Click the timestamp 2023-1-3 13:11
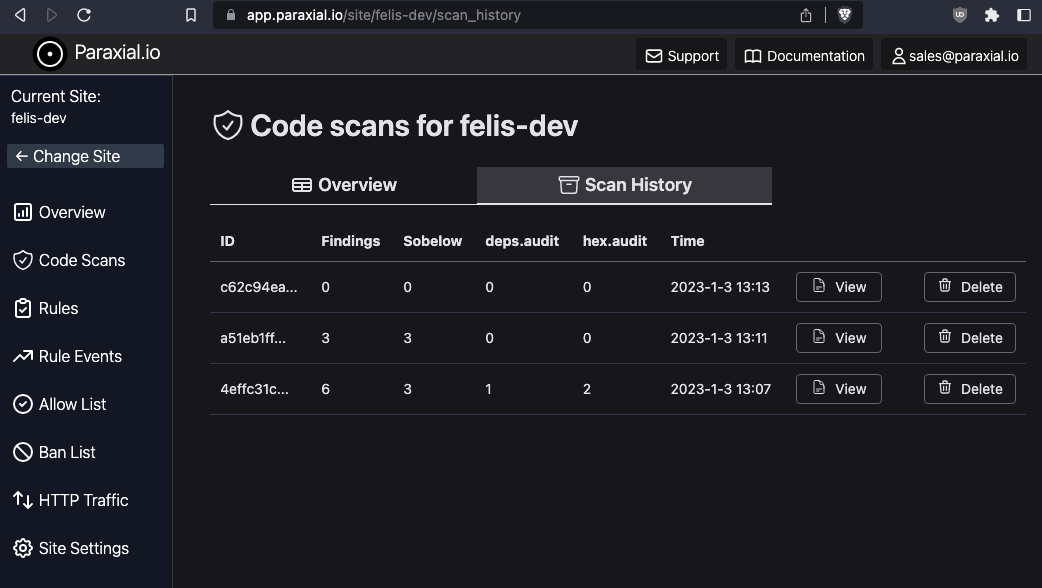This screenshot has width=1042, height=588. click(718, 338)
